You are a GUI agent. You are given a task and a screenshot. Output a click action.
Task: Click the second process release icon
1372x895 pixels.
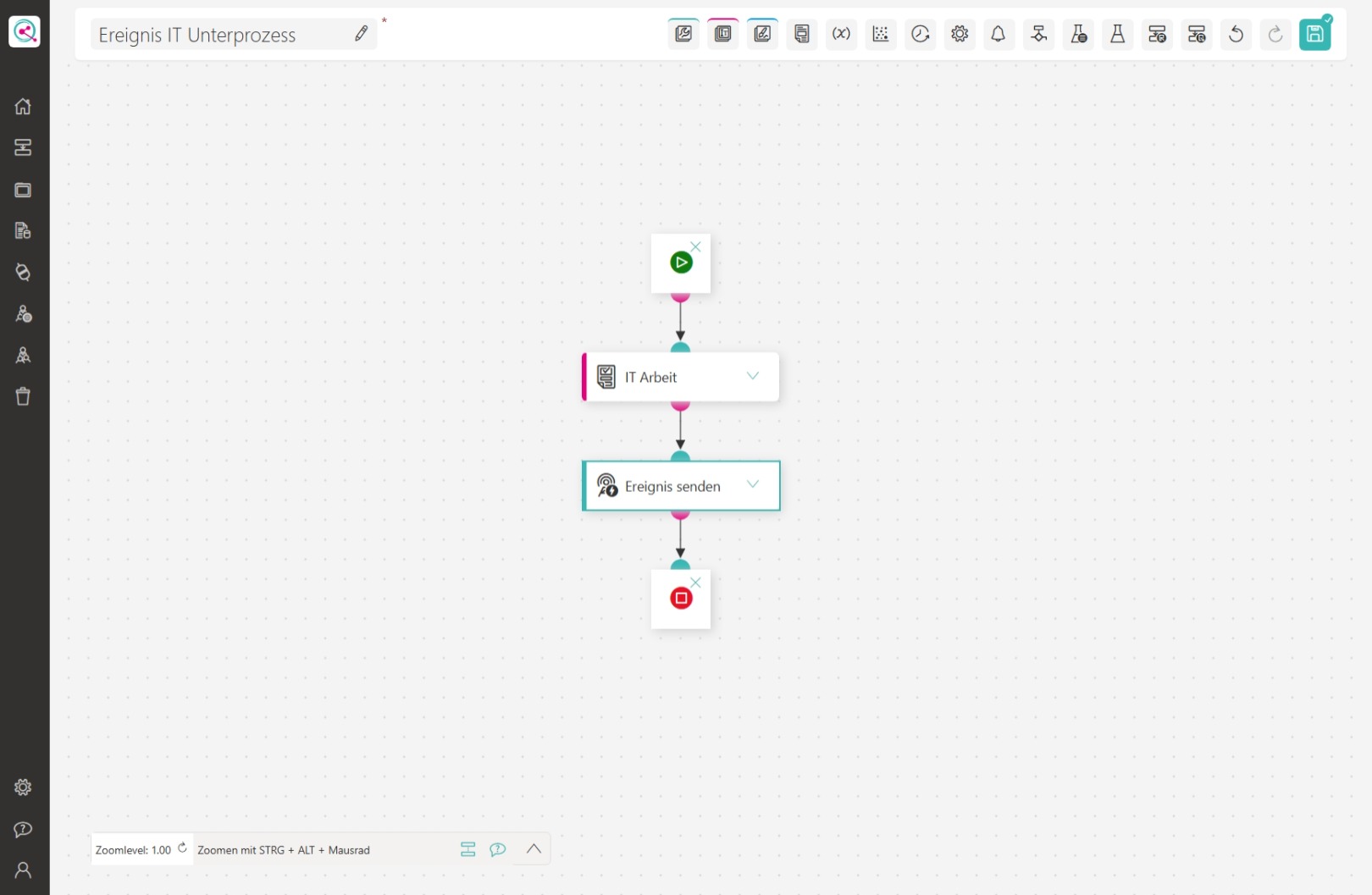pos(1197,34)
